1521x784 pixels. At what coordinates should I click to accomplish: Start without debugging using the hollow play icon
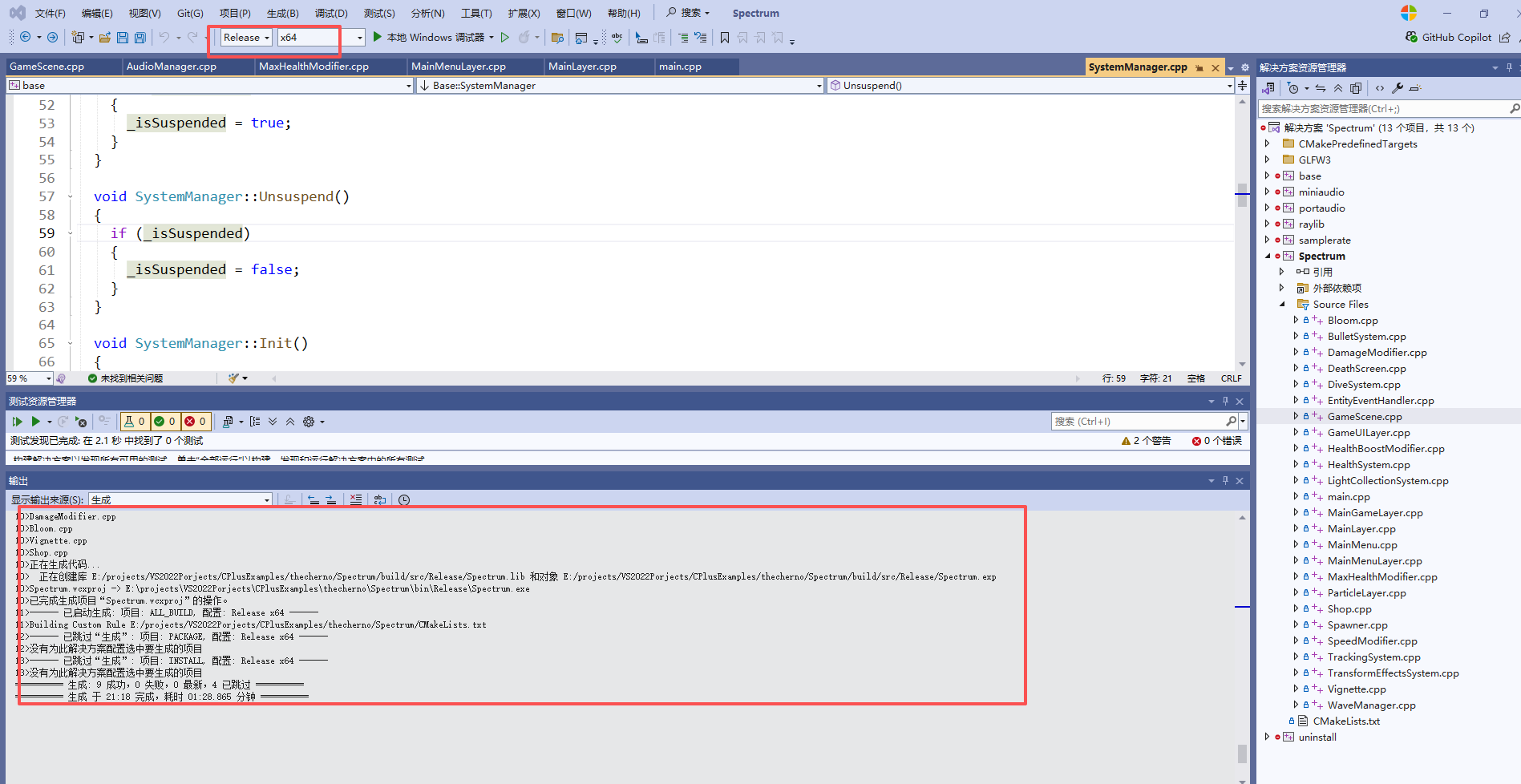pyautogui.click(x=505, y=37)
